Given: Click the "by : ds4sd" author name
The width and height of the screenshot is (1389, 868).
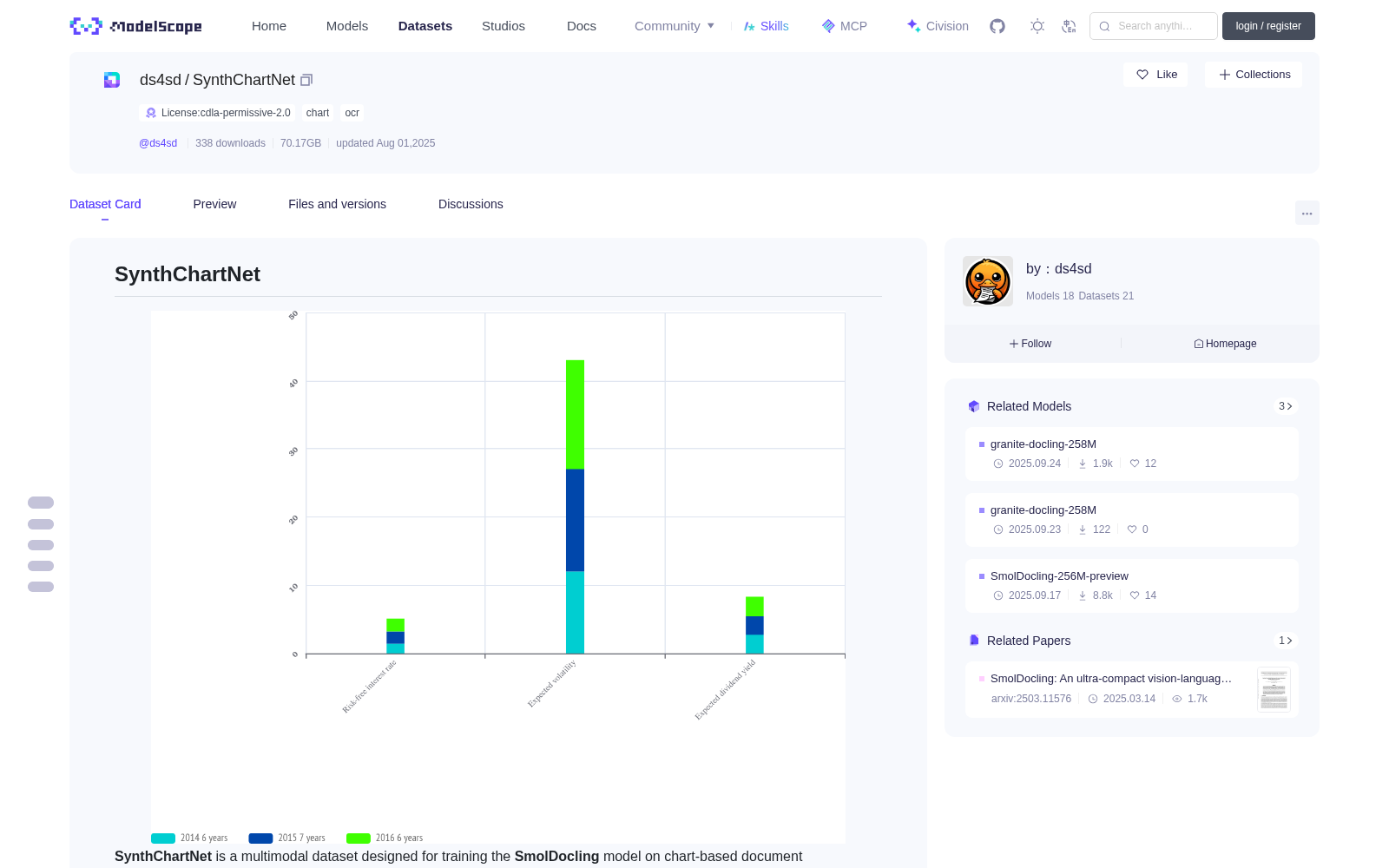Looking at the screenshot, I should [1059, 269].
